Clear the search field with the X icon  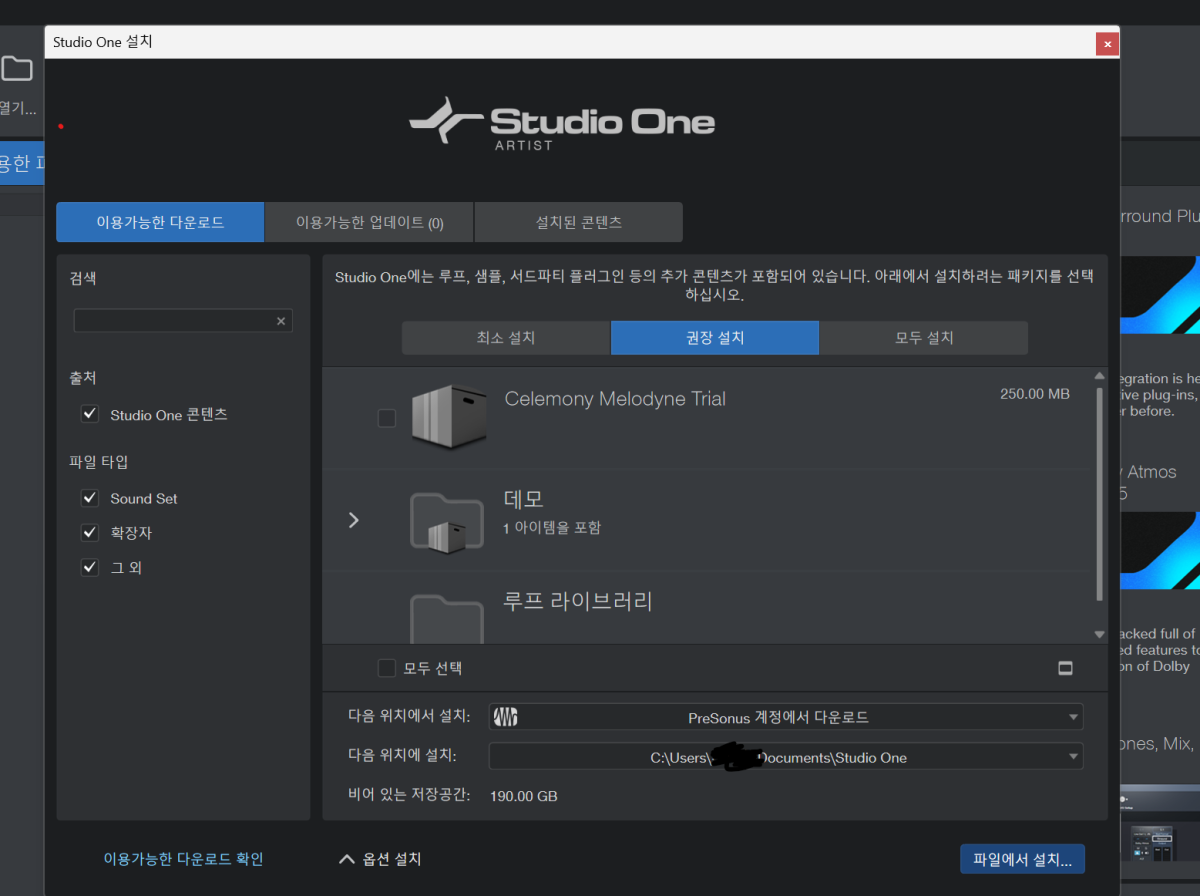tap(281, 321)
